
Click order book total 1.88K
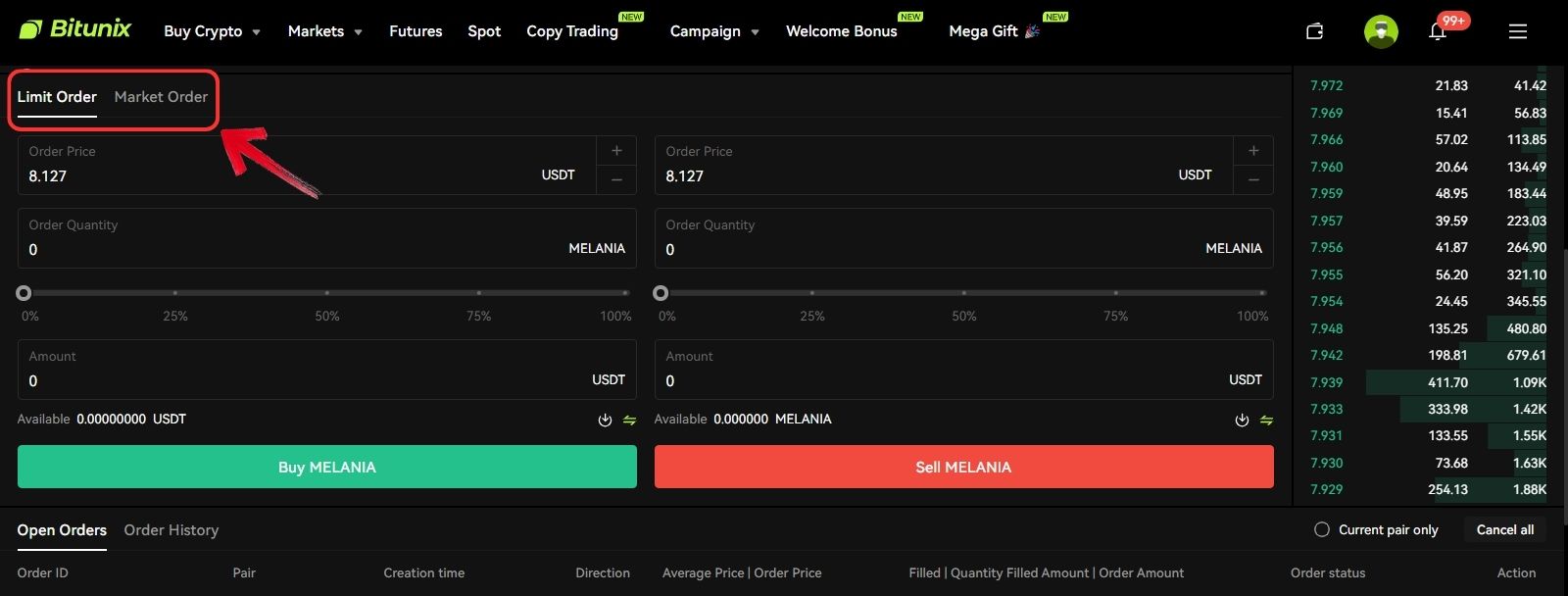(1529, 489)
